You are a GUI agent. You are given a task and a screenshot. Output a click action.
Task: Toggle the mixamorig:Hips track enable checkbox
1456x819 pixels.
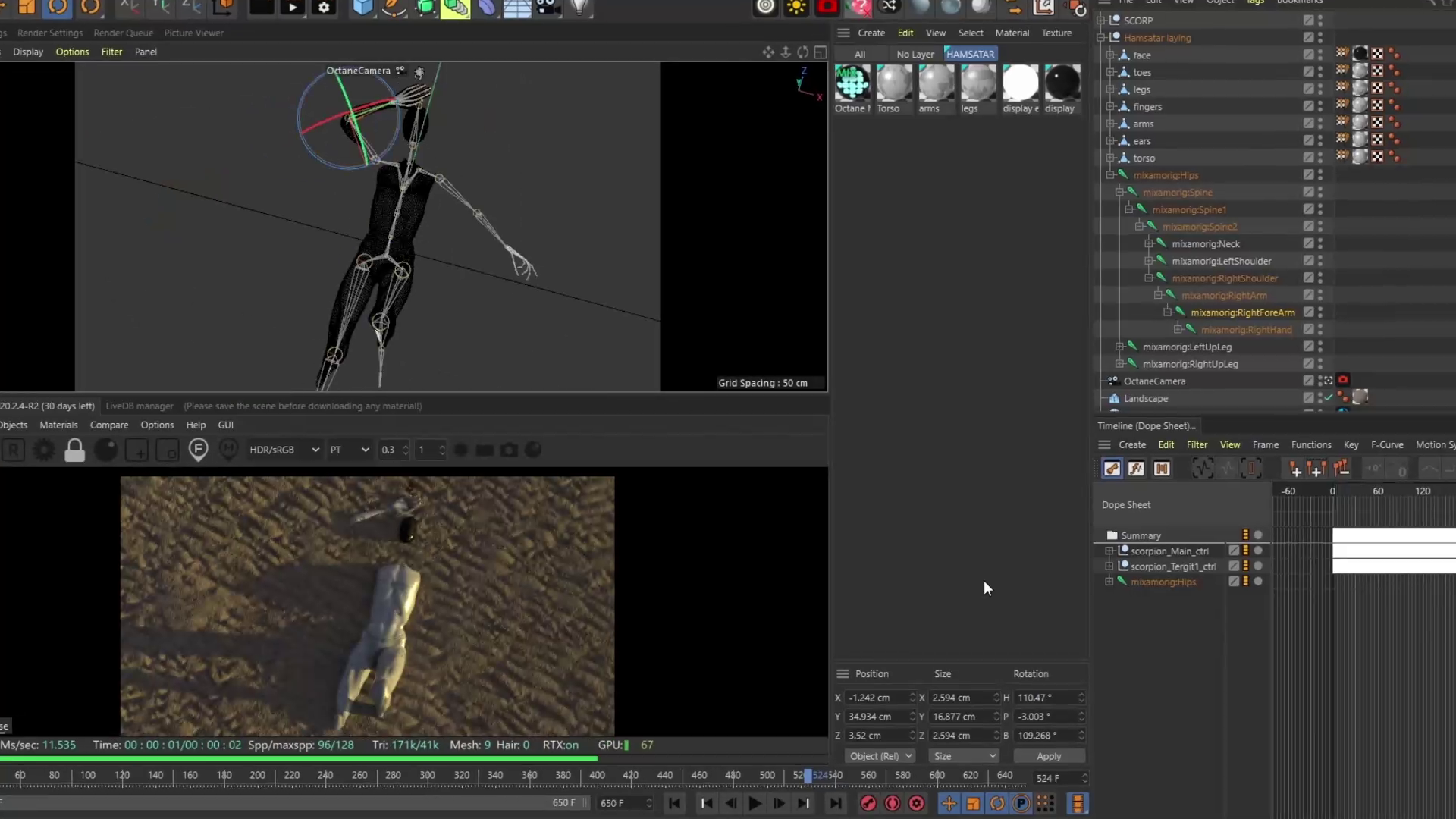[x=1234, y=582]
